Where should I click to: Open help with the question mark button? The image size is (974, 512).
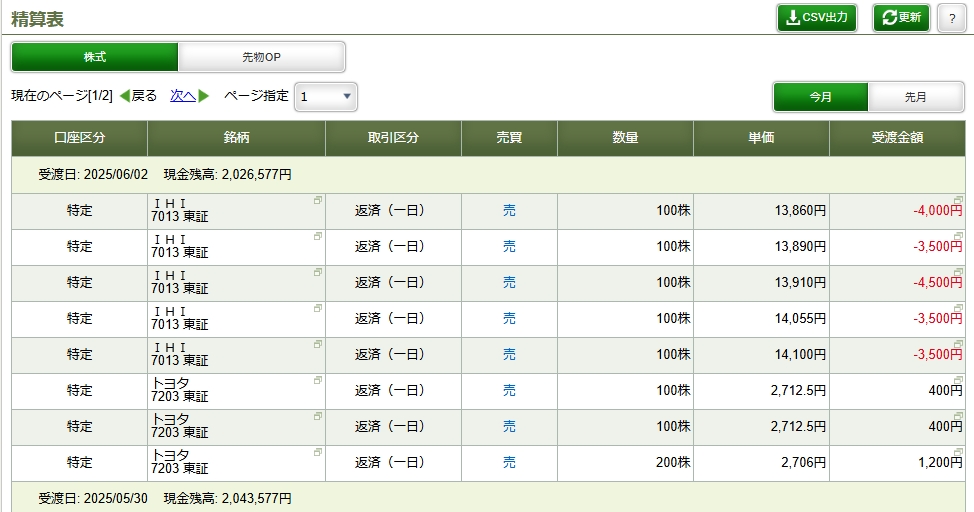pos(952,19)
